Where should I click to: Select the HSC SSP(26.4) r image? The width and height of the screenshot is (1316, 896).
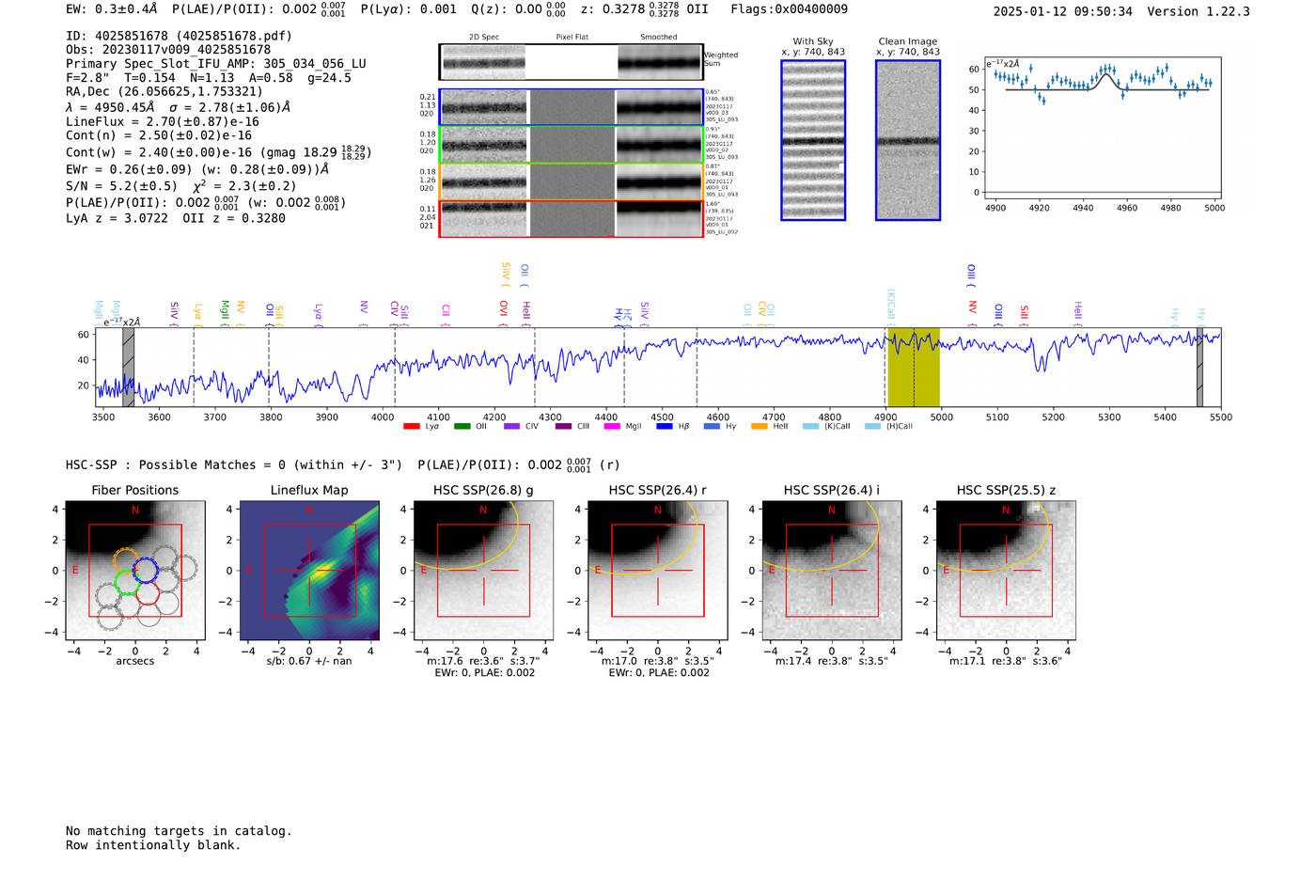click(x=657, y=571)
